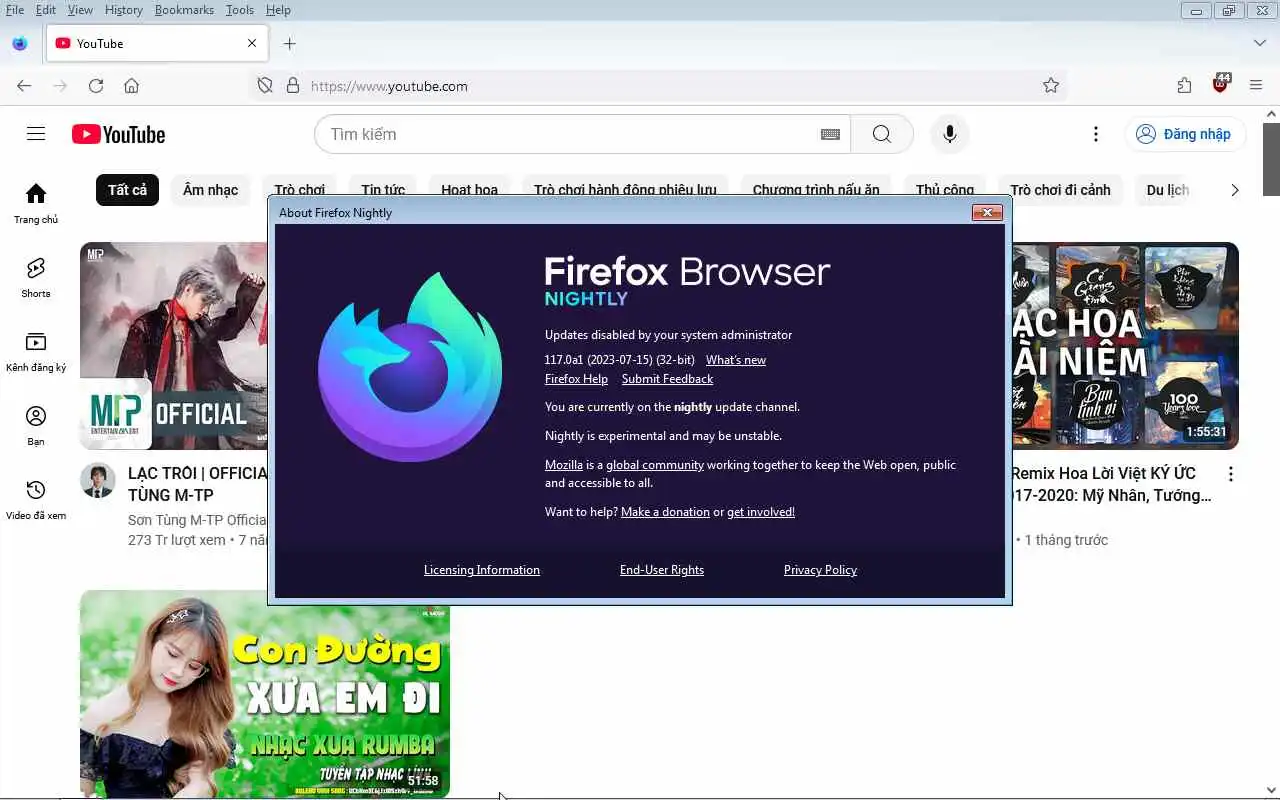Select the Tất cả filter chip
Viewport: 1280px width, 800px height.
click(x=127, y=190)
